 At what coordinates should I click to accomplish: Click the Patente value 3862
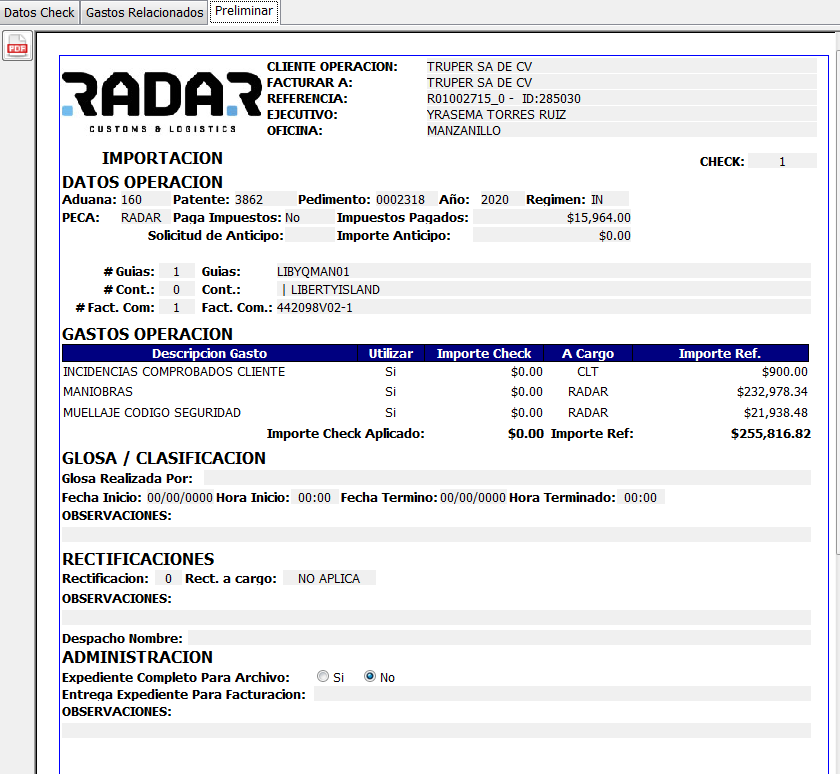[265, 199]
